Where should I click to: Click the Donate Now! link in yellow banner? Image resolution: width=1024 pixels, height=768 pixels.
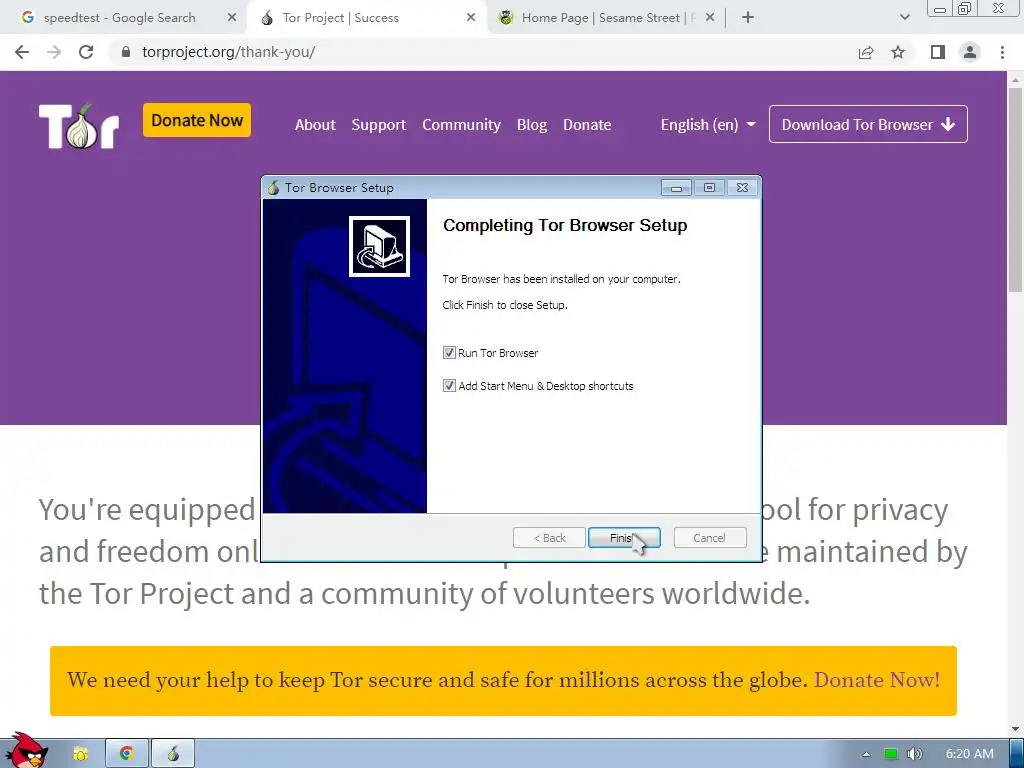pyautogui.click(x=876, y=680)
